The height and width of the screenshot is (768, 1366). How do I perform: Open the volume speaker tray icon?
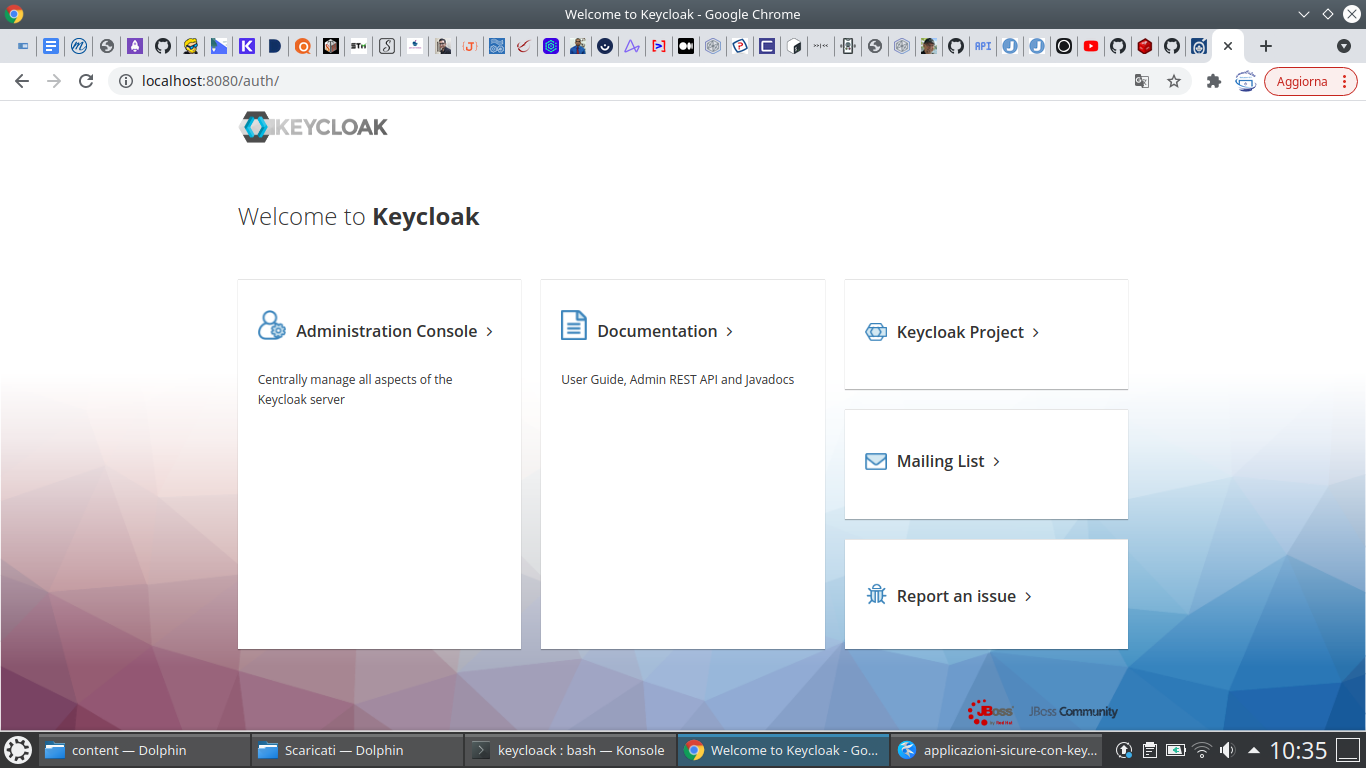coord(1227,750)
